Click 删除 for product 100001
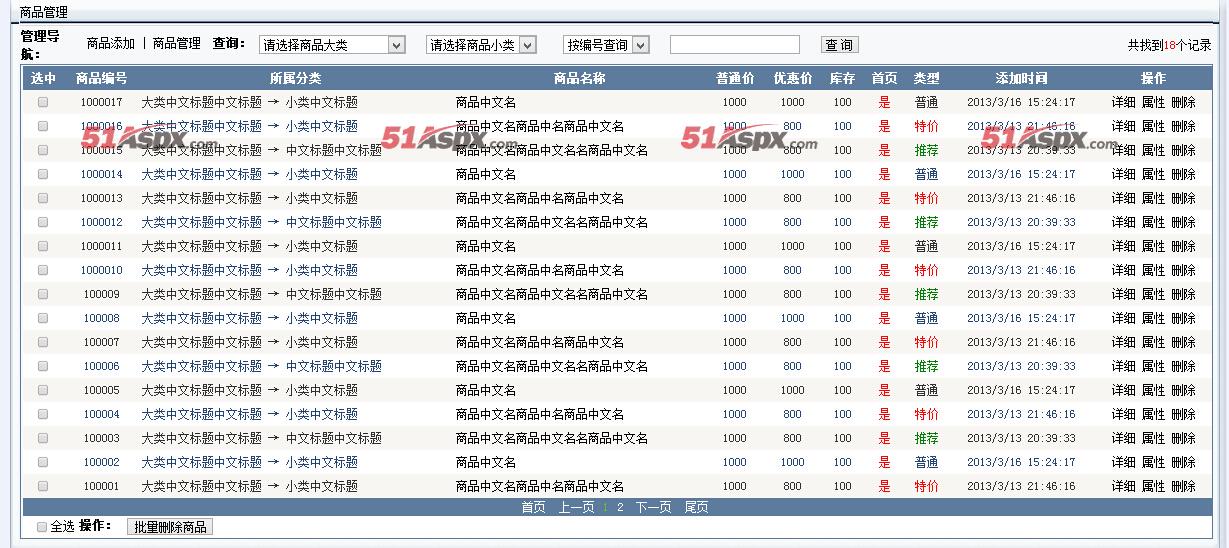This screenshot has height=548, width=1229. pos(1183,486)
